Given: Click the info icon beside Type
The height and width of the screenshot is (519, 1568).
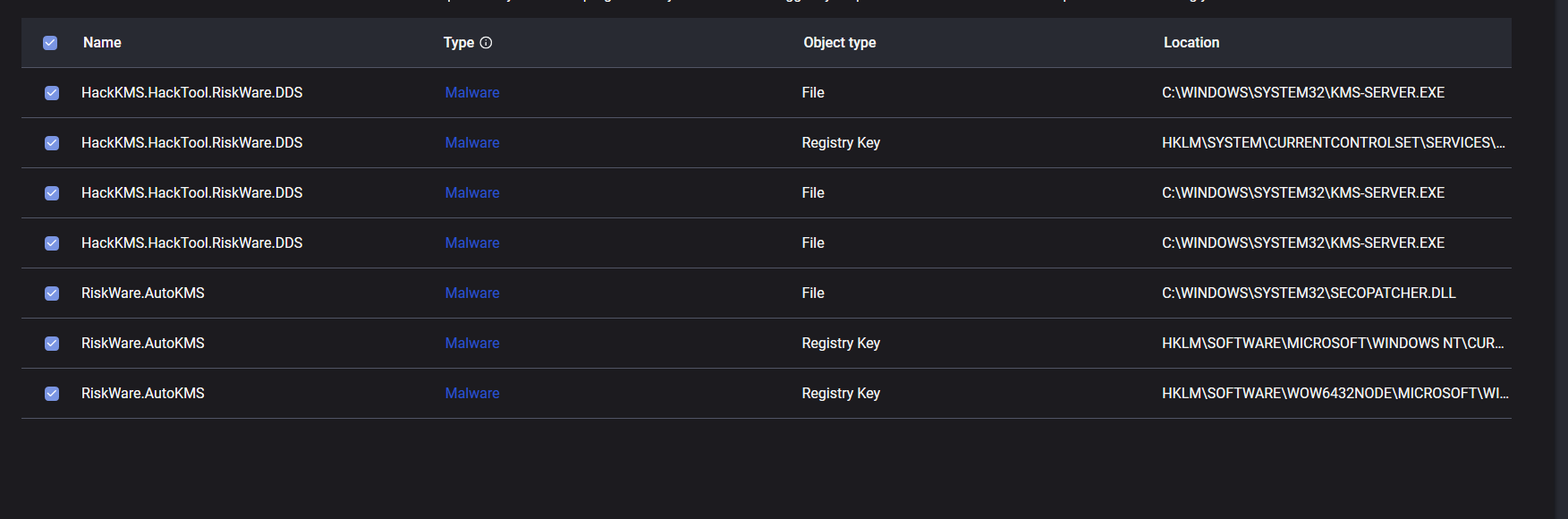Looking at the screenshot, I should (486, 43).
